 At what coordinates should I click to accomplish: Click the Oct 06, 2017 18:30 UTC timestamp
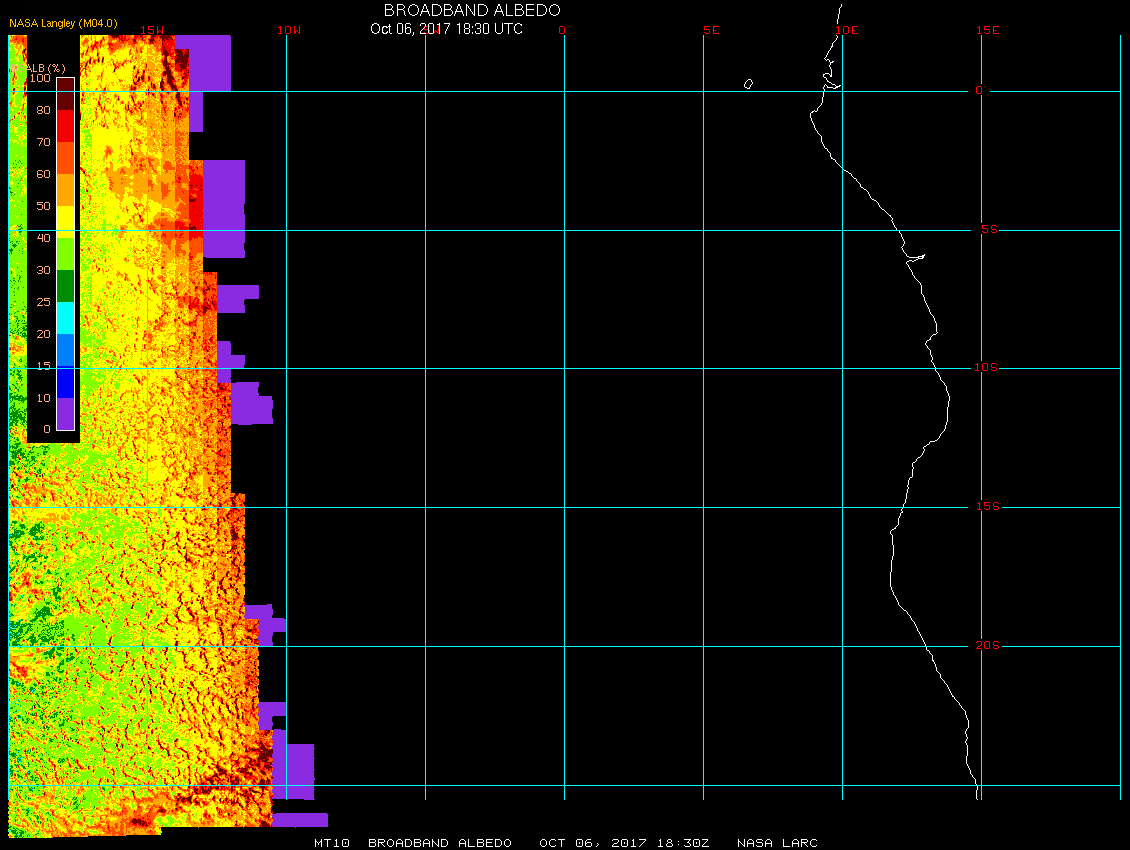pos(446,29)
